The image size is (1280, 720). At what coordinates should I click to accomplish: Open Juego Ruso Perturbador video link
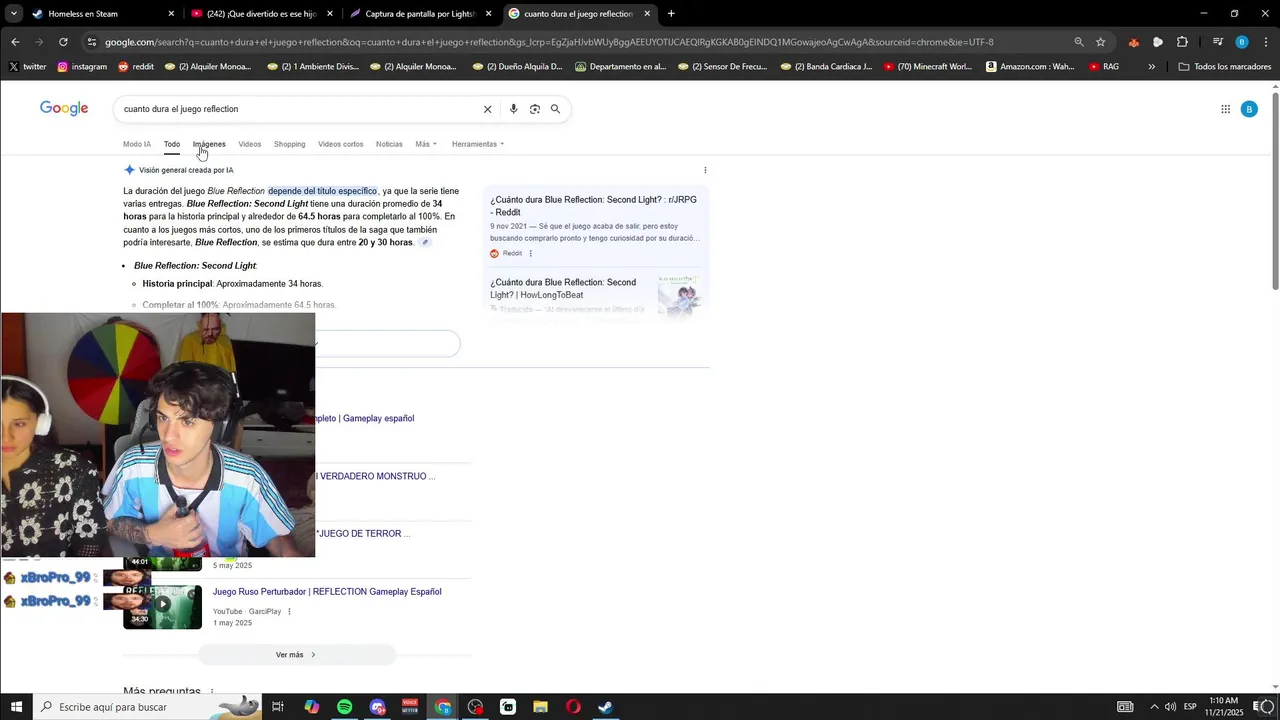click(x=327, y=592)
